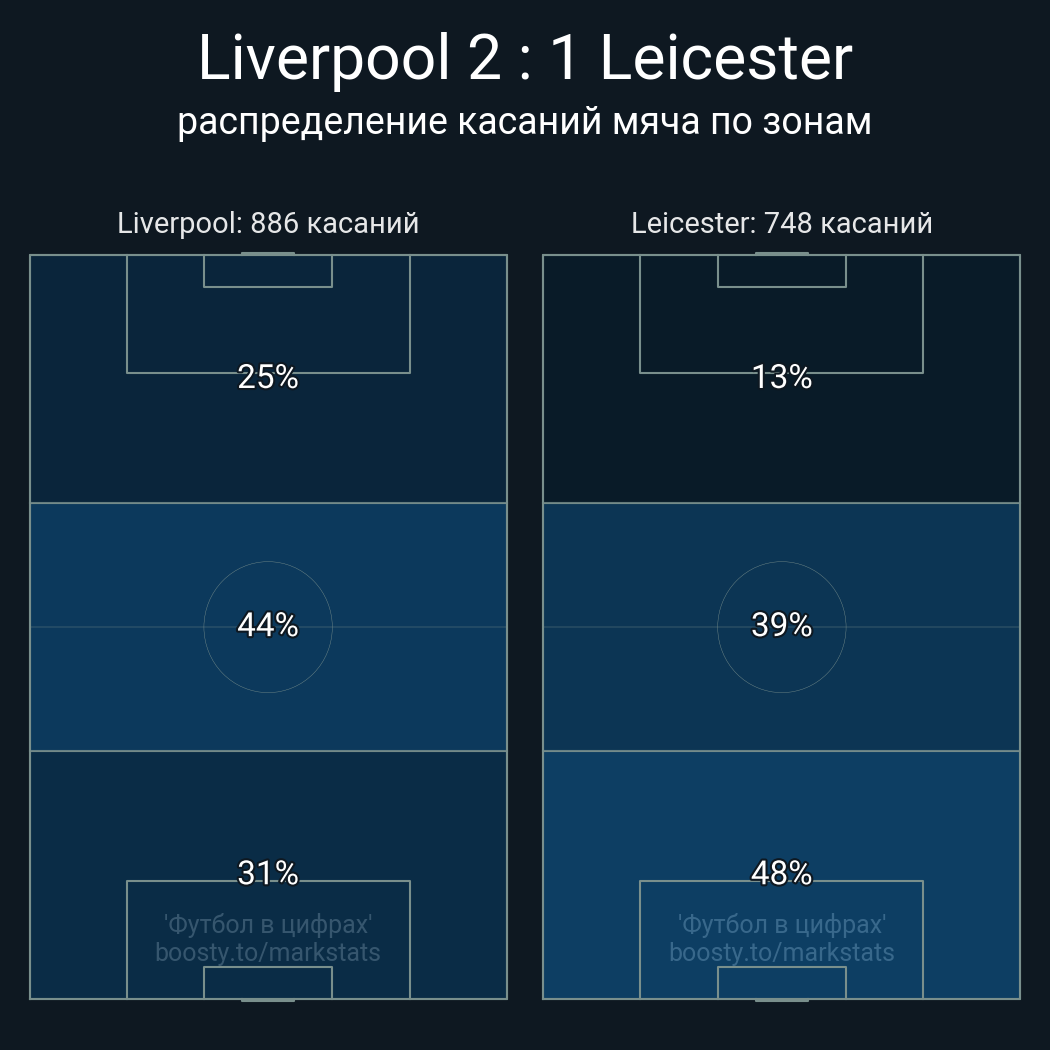The width and height of the screenshot is (1050, 1050).
Task: Click top six-yard box on Leicester pitch
Action: pos(781,271)
